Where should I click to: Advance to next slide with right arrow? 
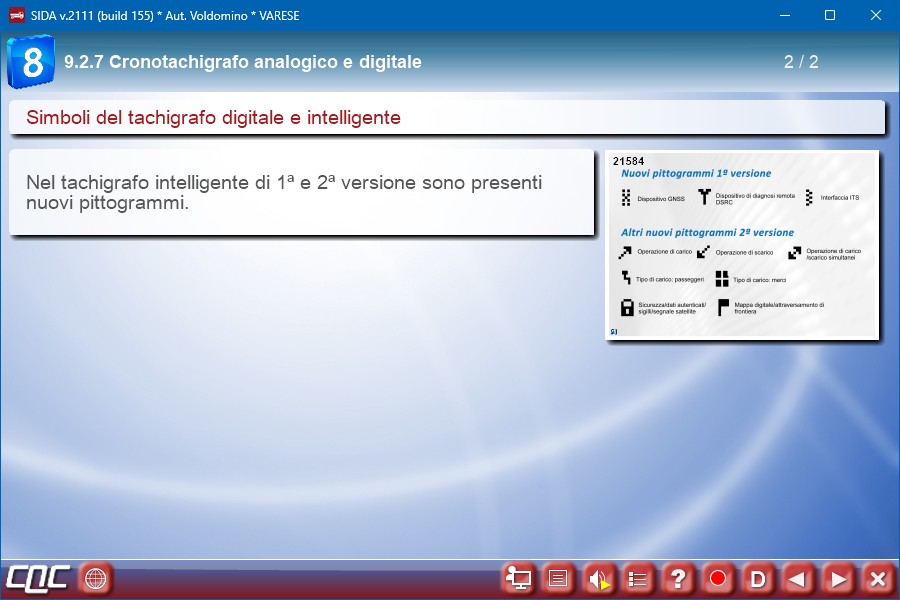pyautogui.click(x=838, y=578)
